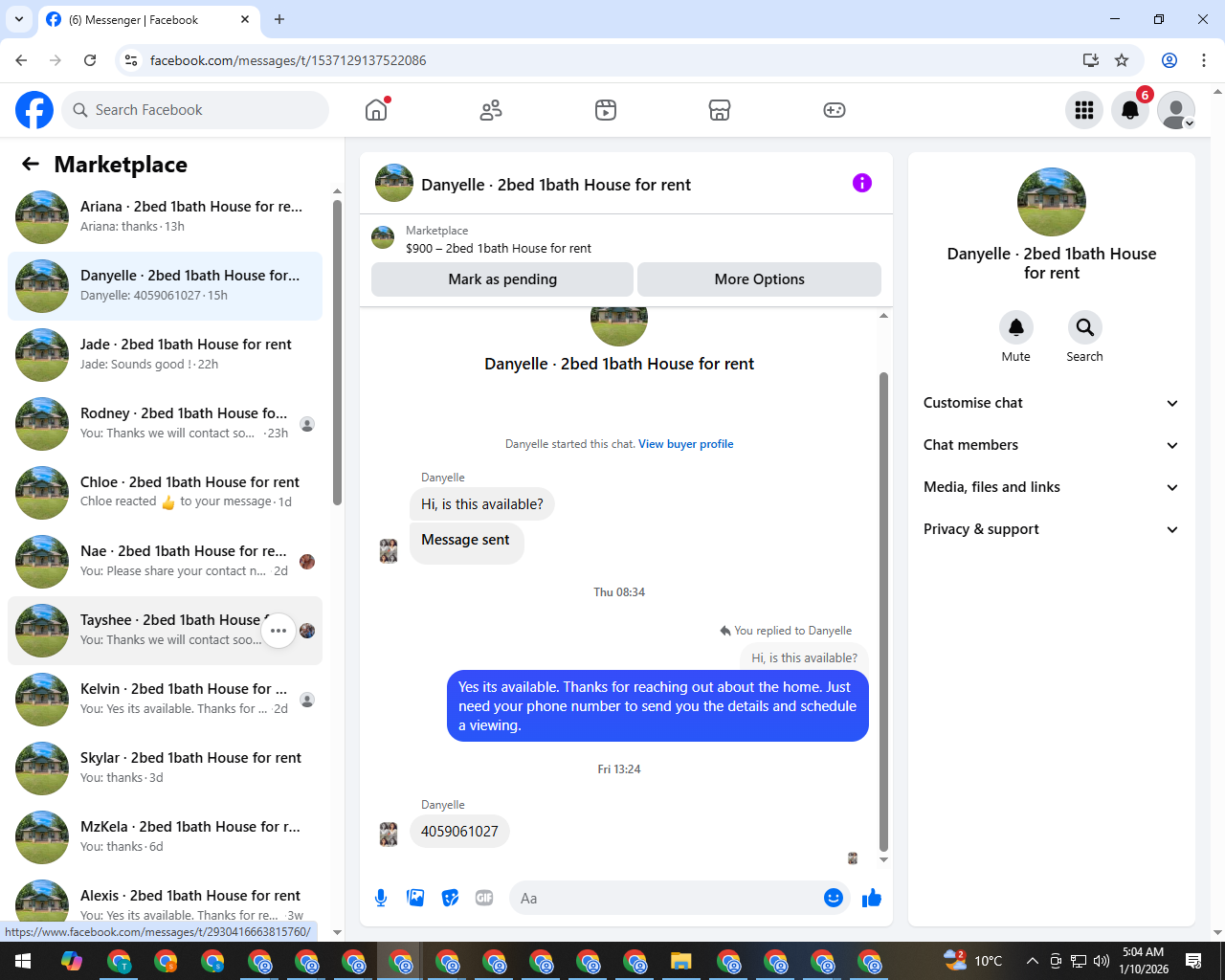Open conversation information purple i icon
The image size is (1225, 980).
click(862, 183)
